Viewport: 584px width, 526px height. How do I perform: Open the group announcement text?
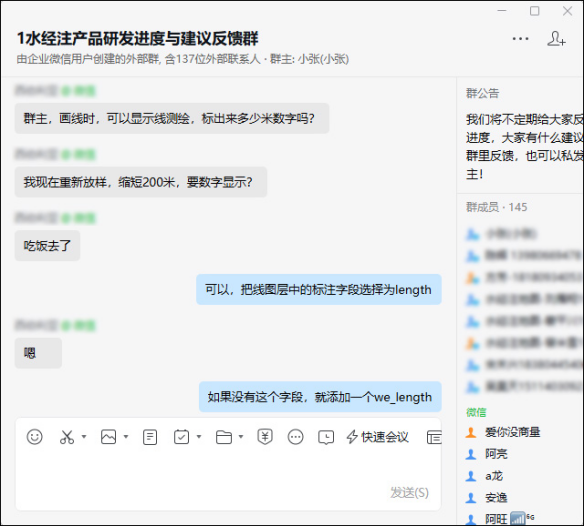coord(524,147)
